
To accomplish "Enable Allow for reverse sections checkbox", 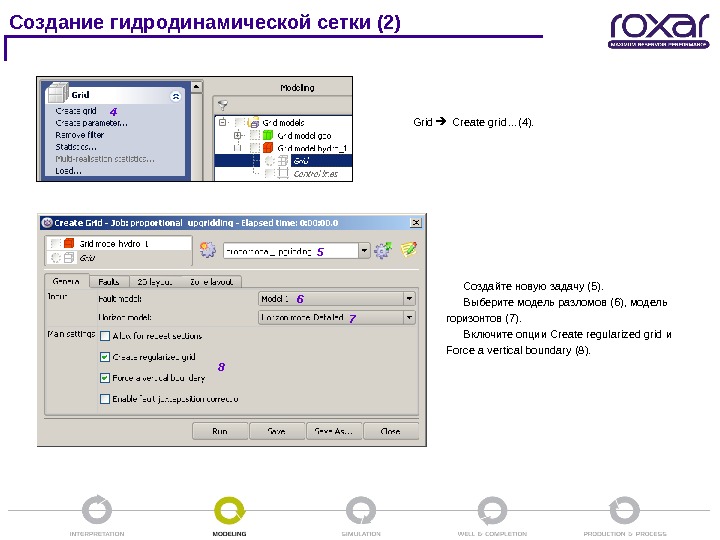I will click(x=105, y=336).
